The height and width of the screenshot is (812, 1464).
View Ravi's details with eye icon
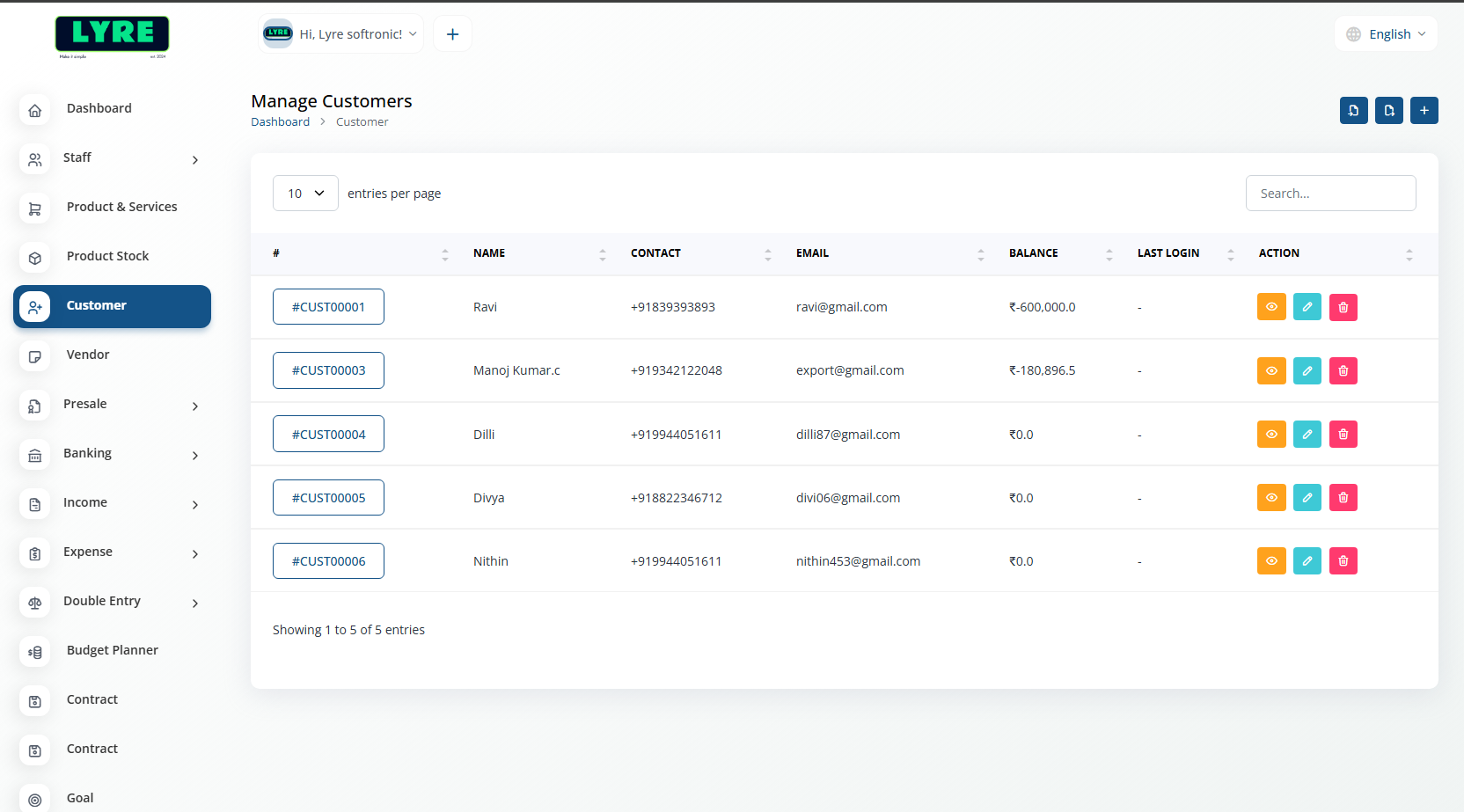click(1271, 307)
